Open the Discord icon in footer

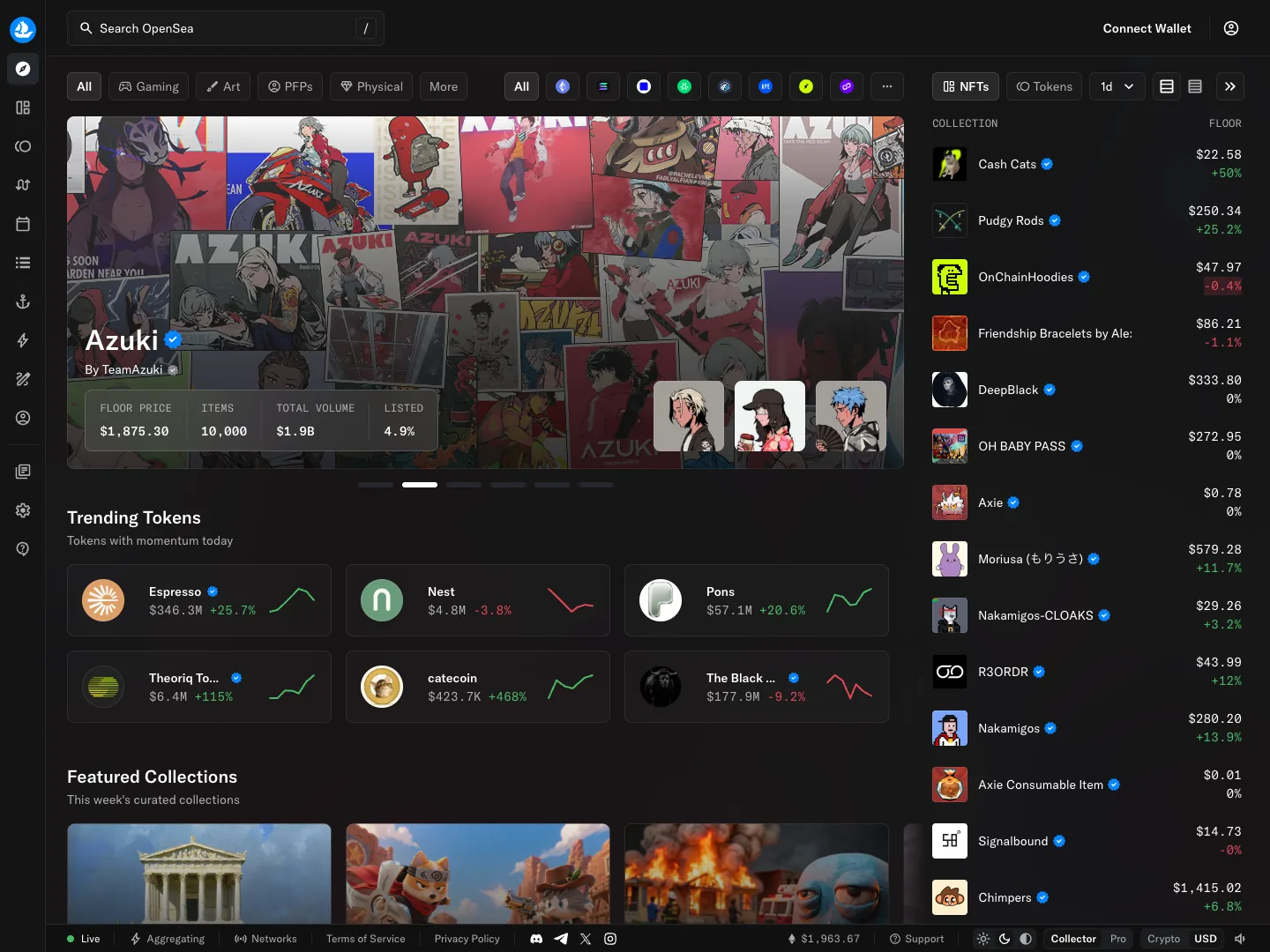[x=536, y=939]
